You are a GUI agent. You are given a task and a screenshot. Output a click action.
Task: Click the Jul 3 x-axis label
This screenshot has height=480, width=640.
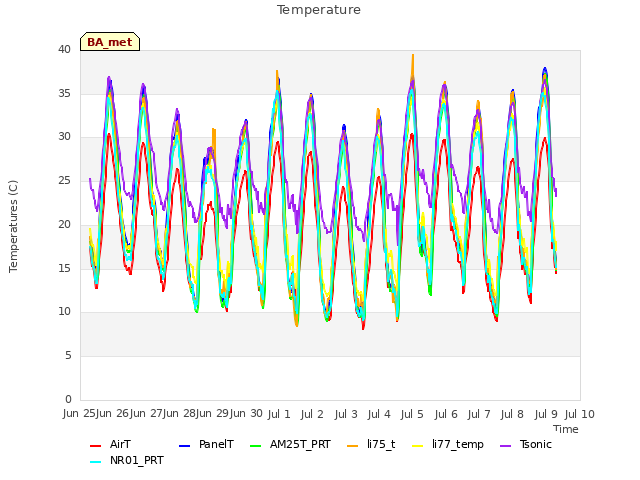tap(346, 414)
